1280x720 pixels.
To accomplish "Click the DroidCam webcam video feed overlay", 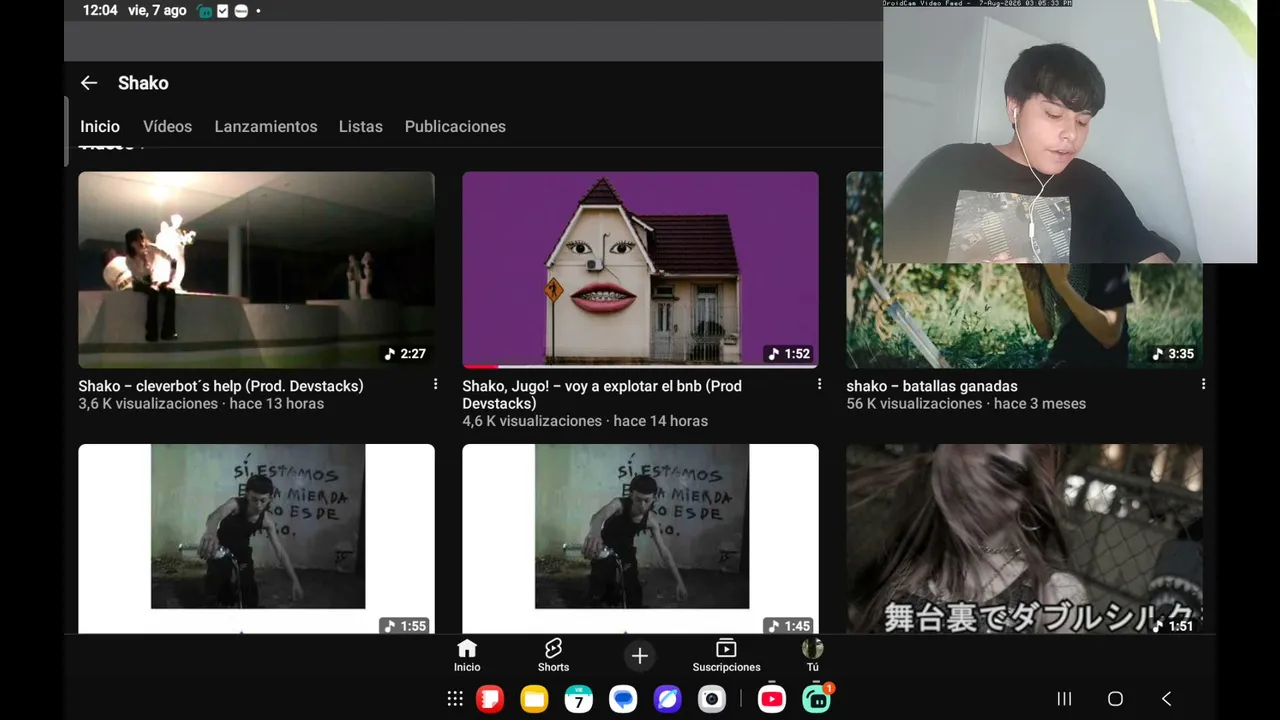I will click(x=1070, y=132).
